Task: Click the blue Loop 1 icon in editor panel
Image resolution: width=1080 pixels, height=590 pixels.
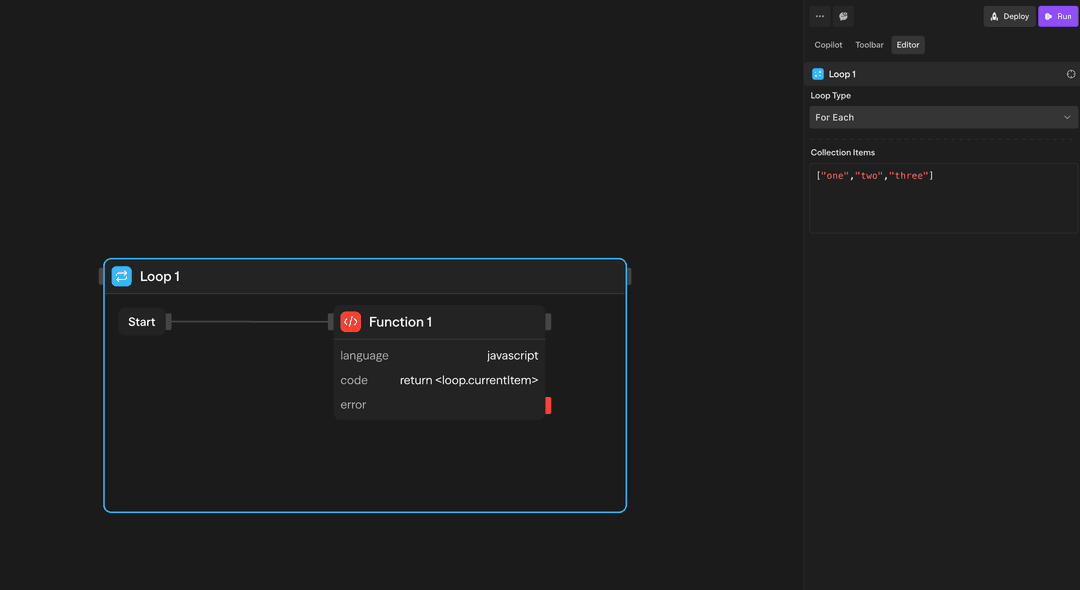Action: tap(818, 74)
